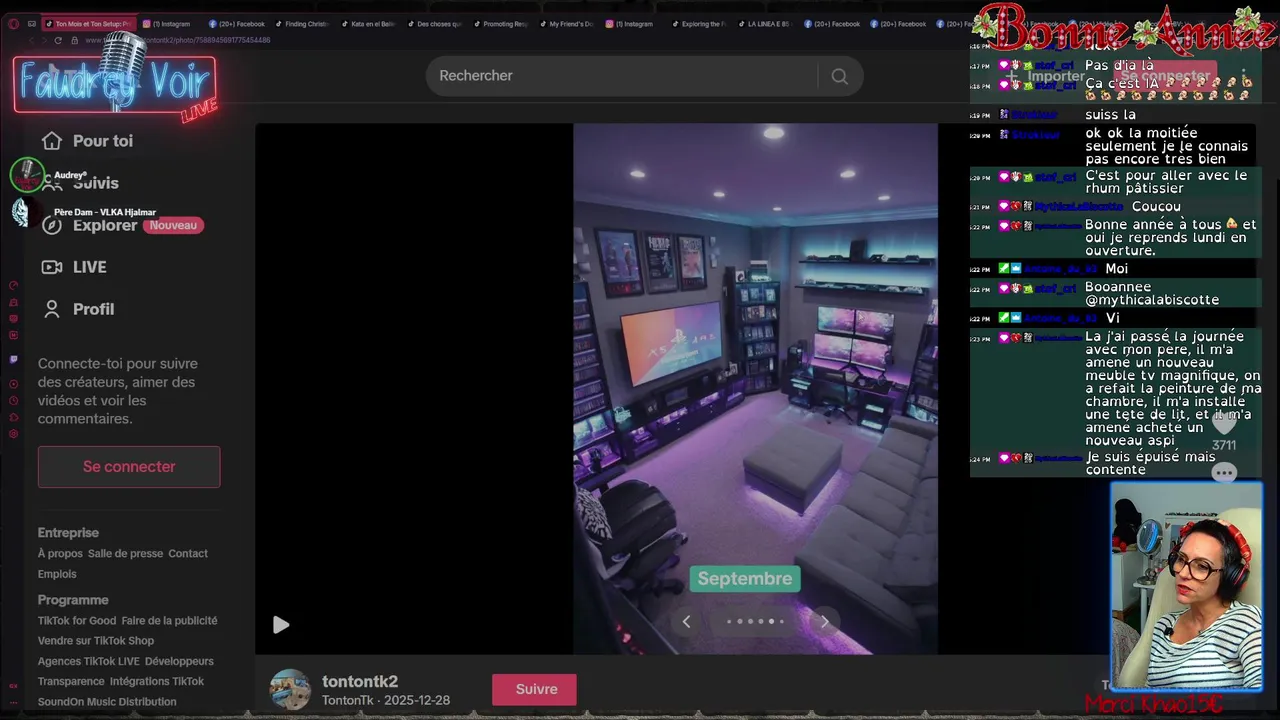1280x720 pixels.
Task: Open Opera sidebar settings gear
Action: click(x=13, y=434)
